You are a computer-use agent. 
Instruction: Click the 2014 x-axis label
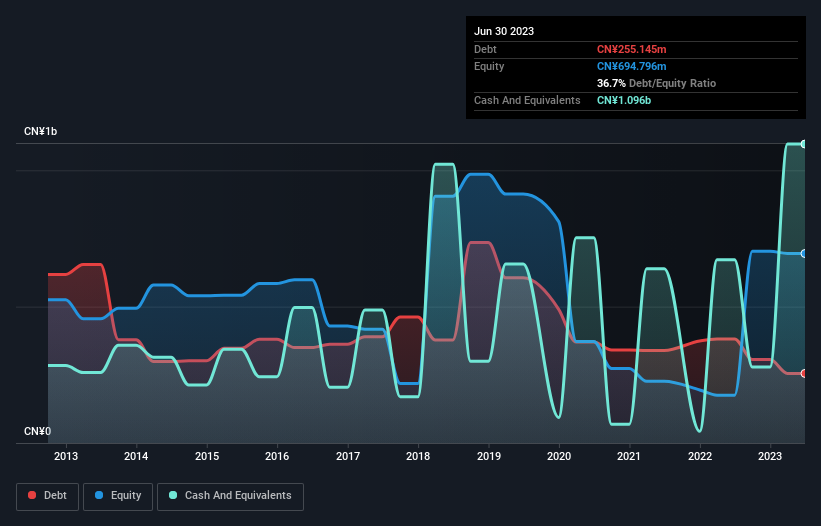click(x=136, y=456)
